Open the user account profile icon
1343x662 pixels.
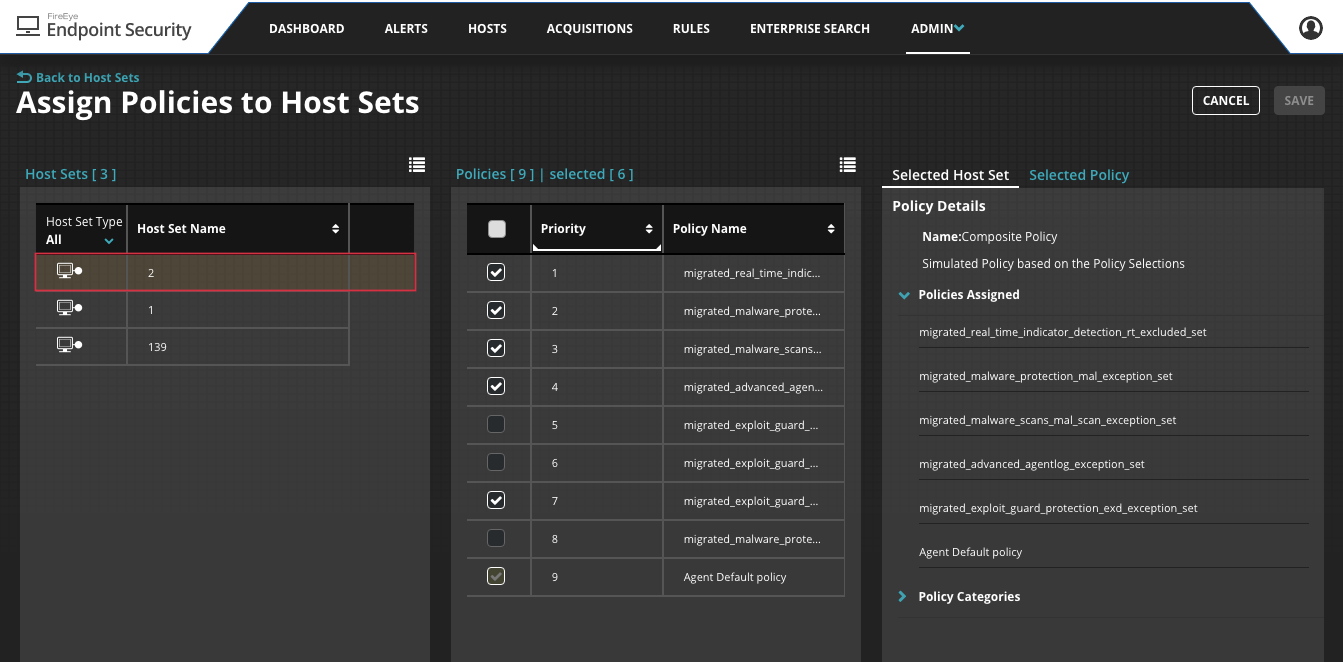point(1310,28)
